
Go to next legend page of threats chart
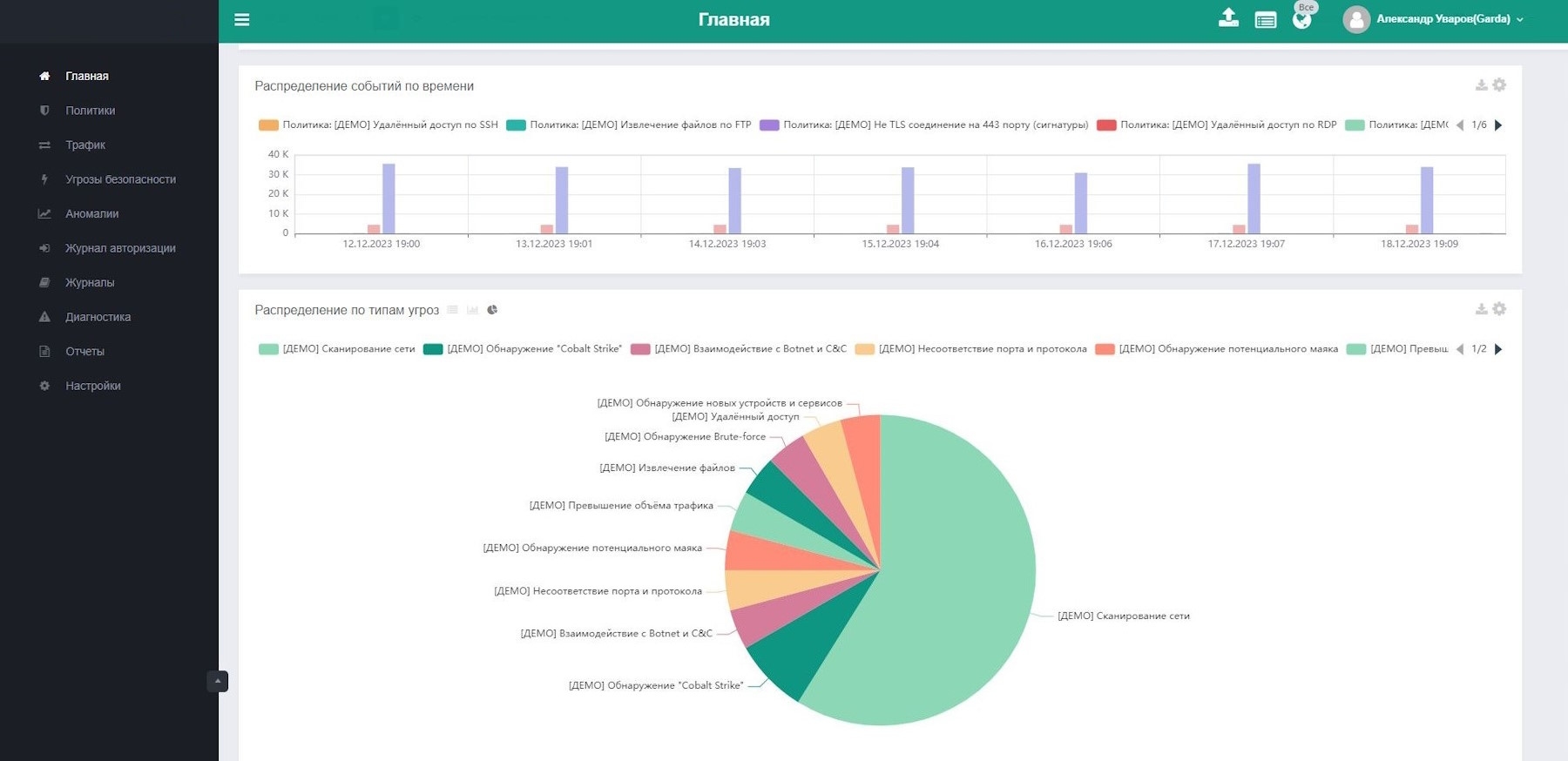pos(1498,349)
